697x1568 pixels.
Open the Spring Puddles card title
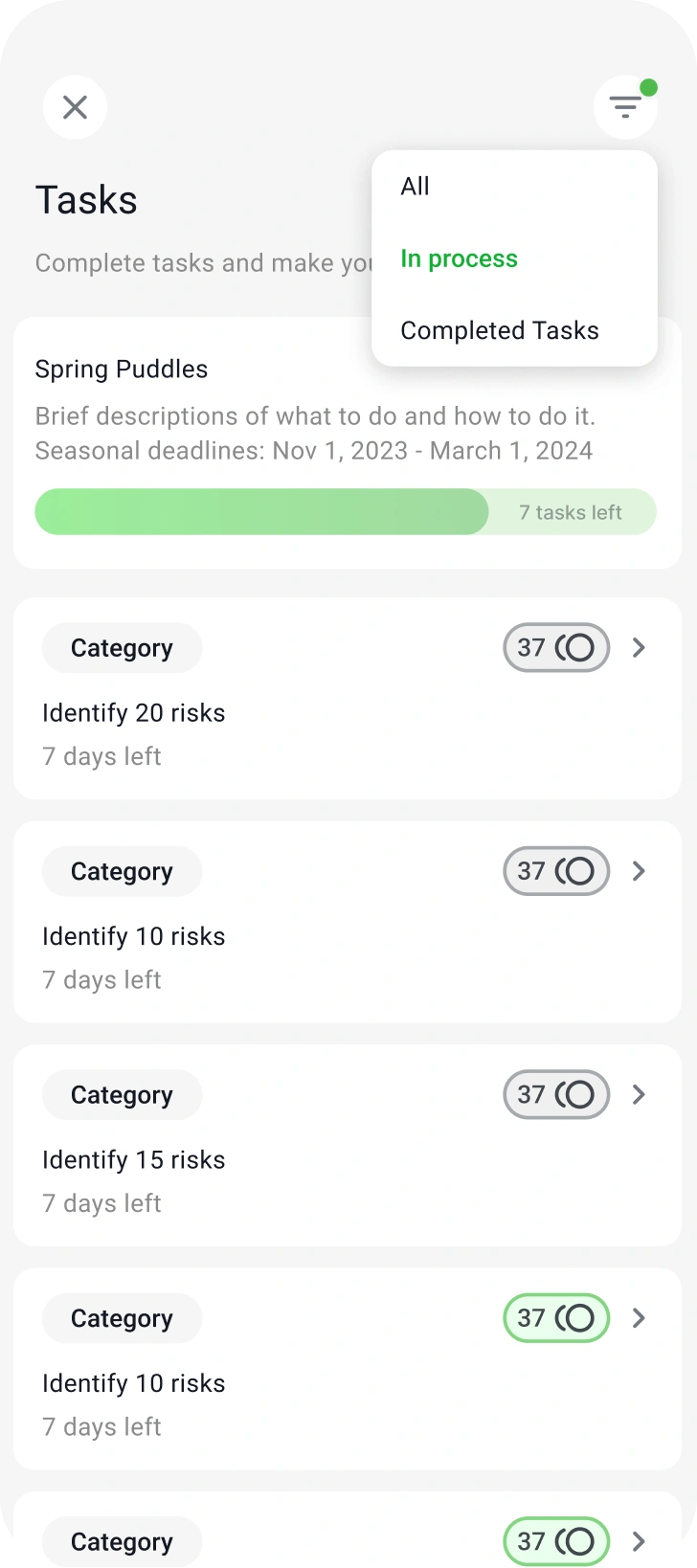pos(122,370)
